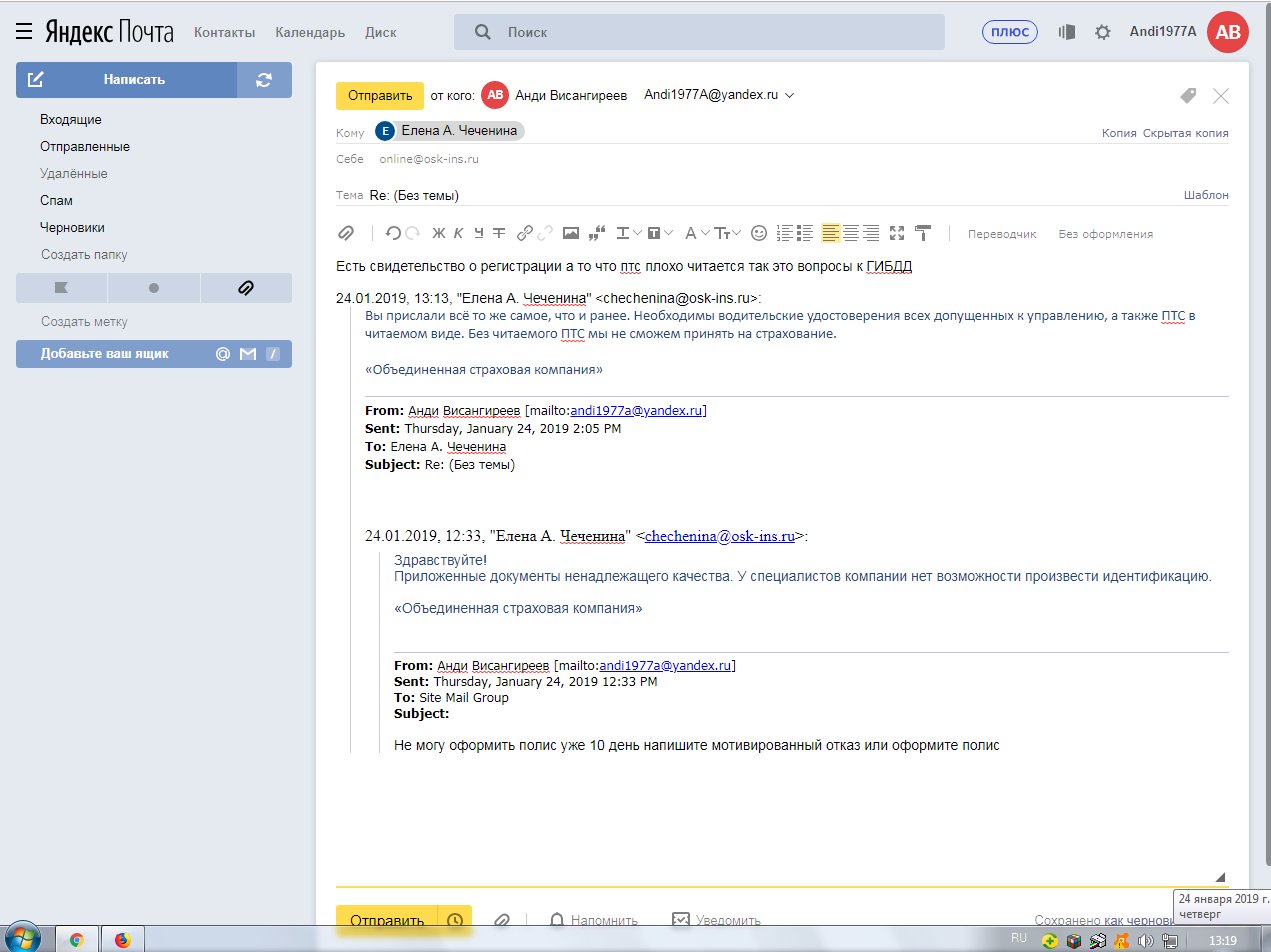Click the top Отправить send button
The width and height of the screenshot is (1271, 952).
(380, 96)
